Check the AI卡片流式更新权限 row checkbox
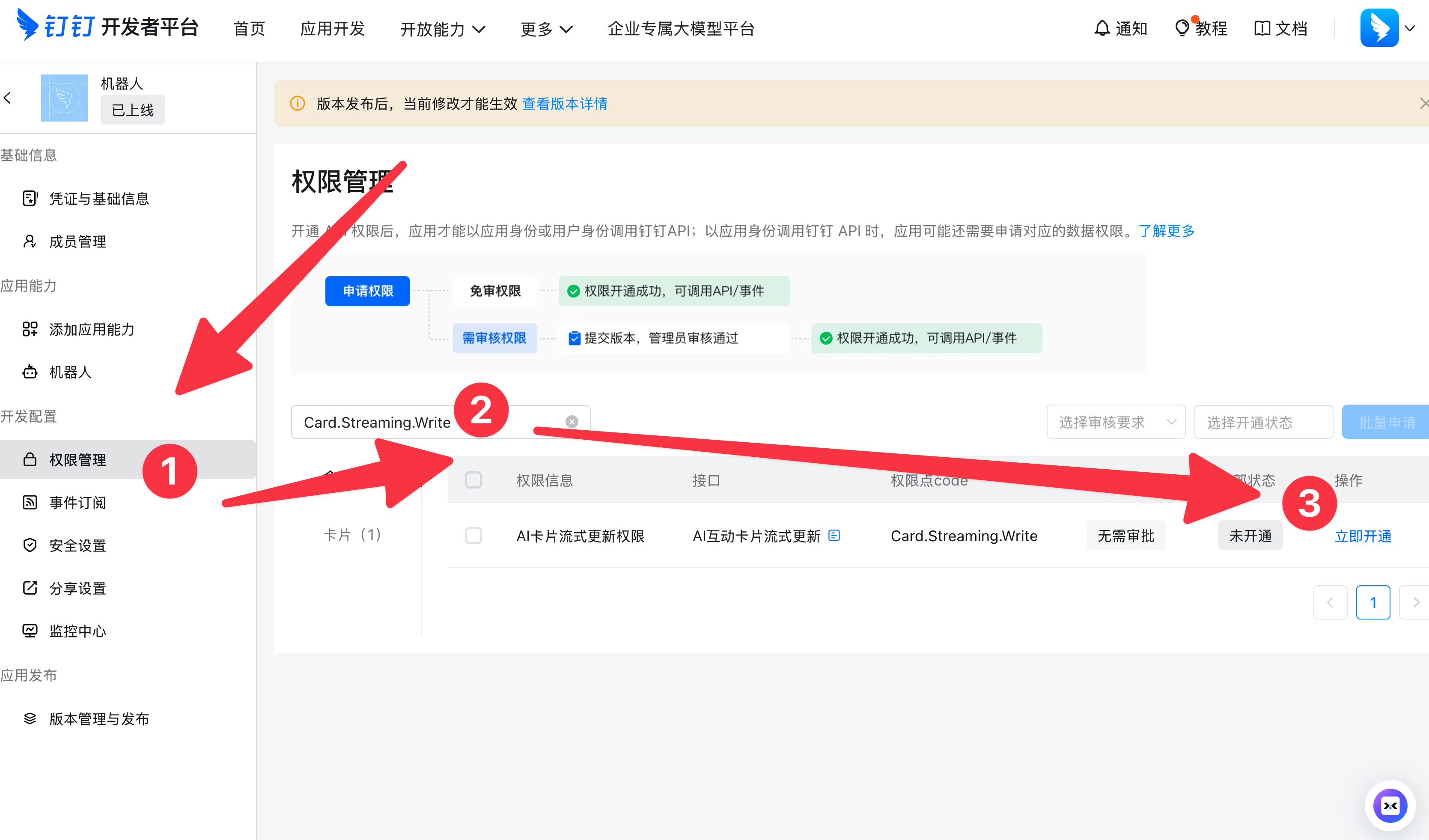The image size is (1429, 840). (x=473, y=536)
